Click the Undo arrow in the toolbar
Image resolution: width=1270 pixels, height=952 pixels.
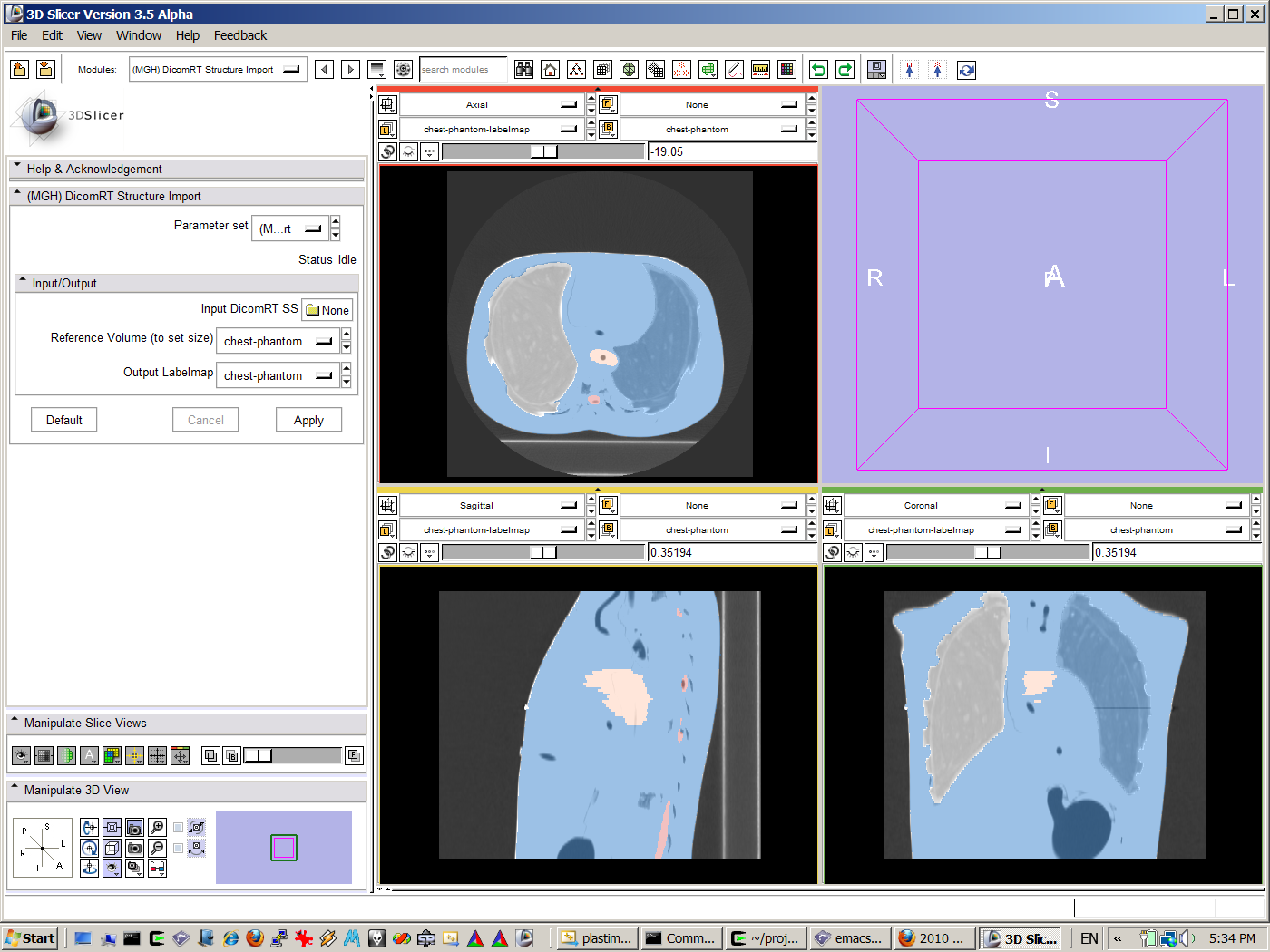pos(818,70)
